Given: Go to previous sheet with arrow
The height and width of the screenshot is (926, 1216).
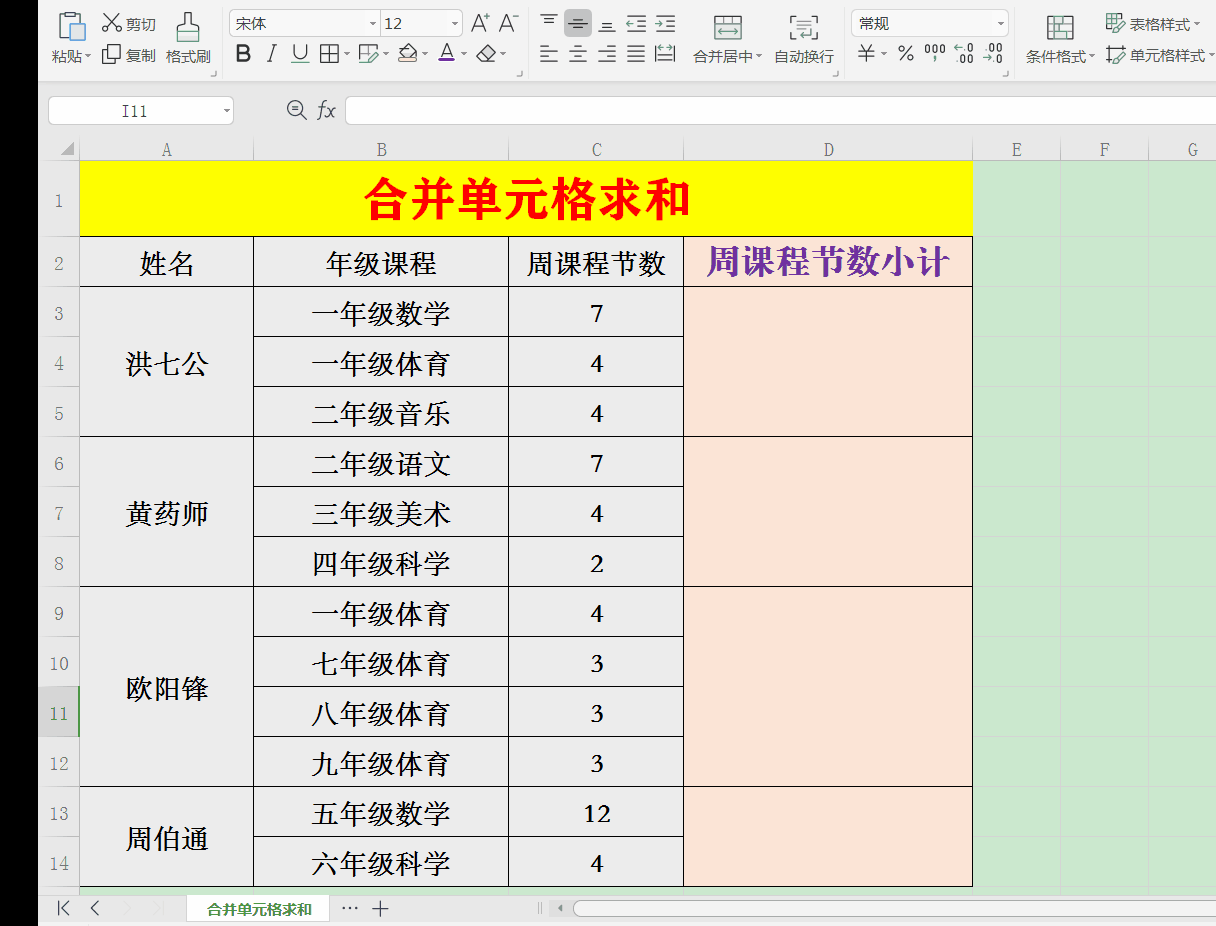Looking at the screenshot, I should [95, 908].
